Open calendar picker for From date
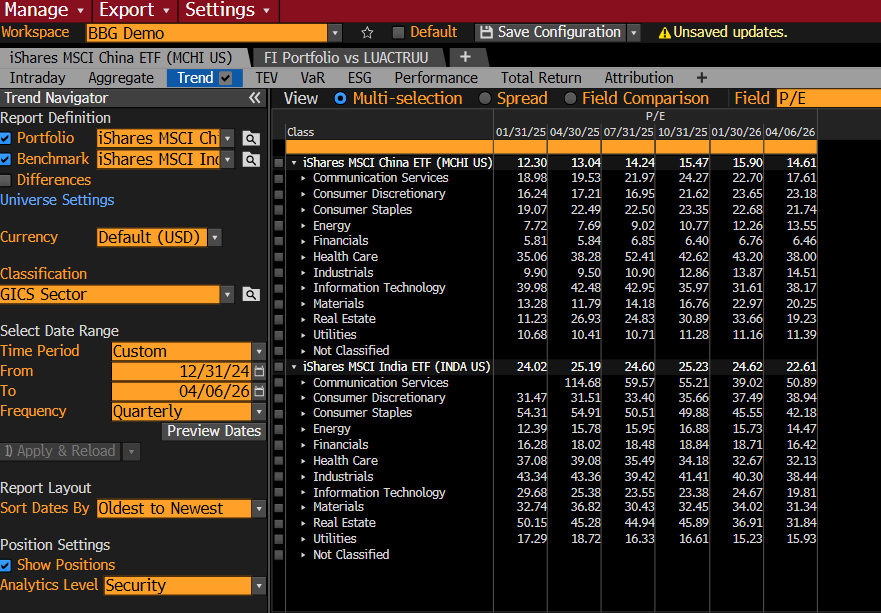 coord(259,371)
